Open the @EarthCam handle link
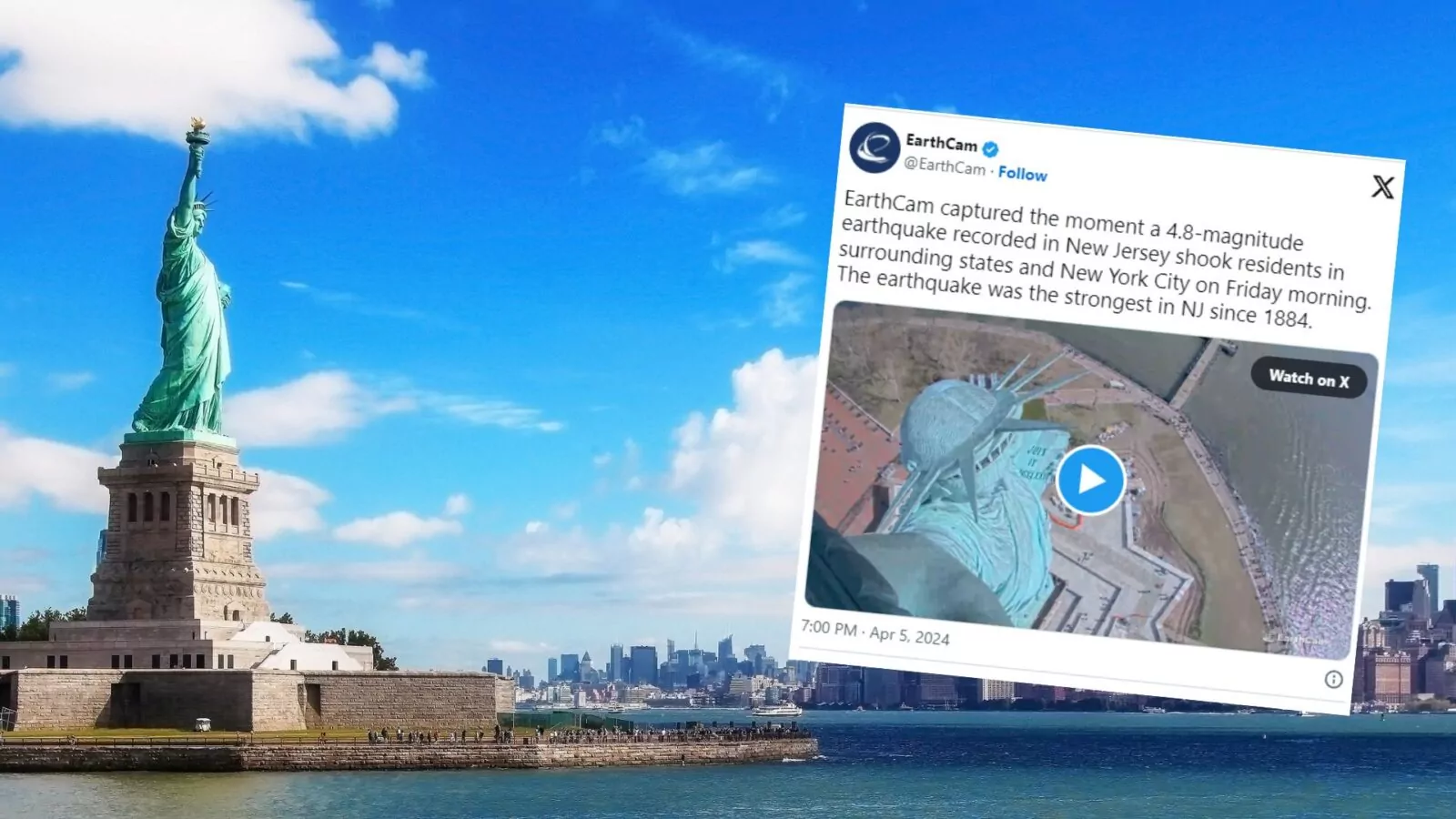The width and height of the screenshot is (1456, 819). 944,166
